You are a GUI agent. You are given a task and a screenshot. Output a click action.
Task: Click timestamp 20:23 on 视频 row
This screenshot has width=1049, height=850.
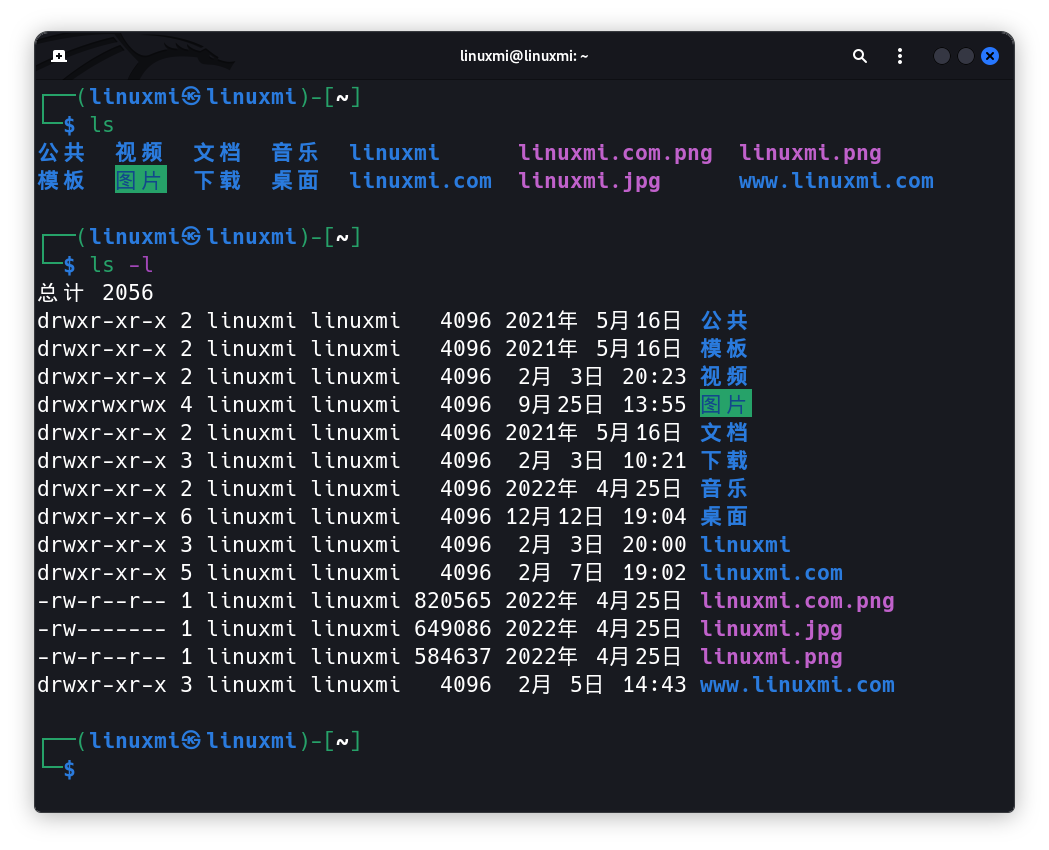point(654,377)
